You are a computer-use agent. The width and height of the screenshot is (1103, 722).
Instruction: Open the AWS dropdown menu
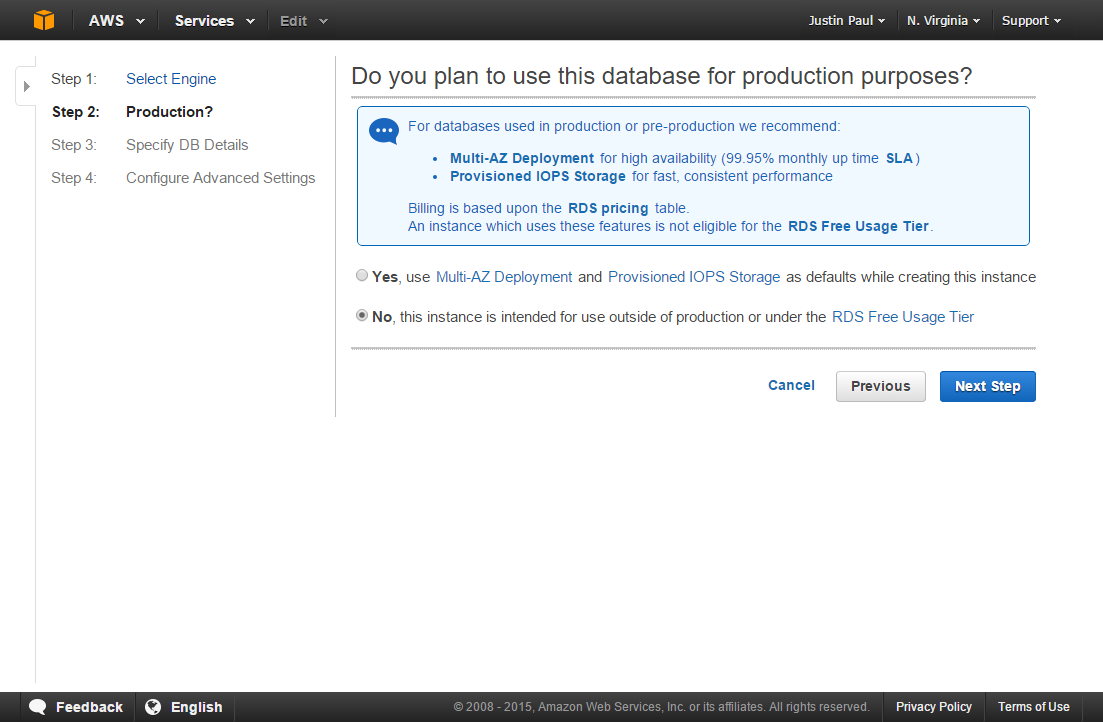point(116,20)
